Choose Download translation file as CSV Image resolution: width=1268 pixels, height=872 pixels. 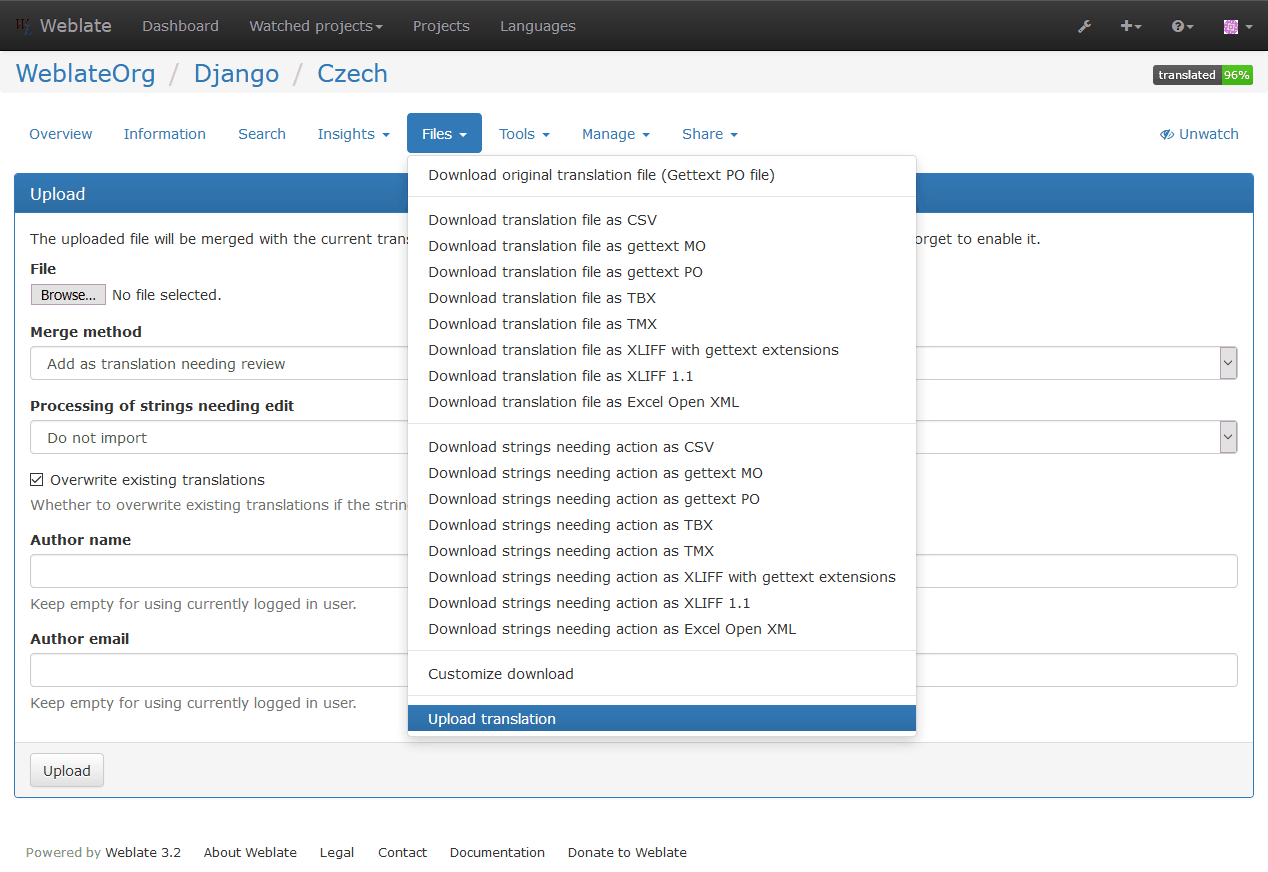tap(662, 220)
